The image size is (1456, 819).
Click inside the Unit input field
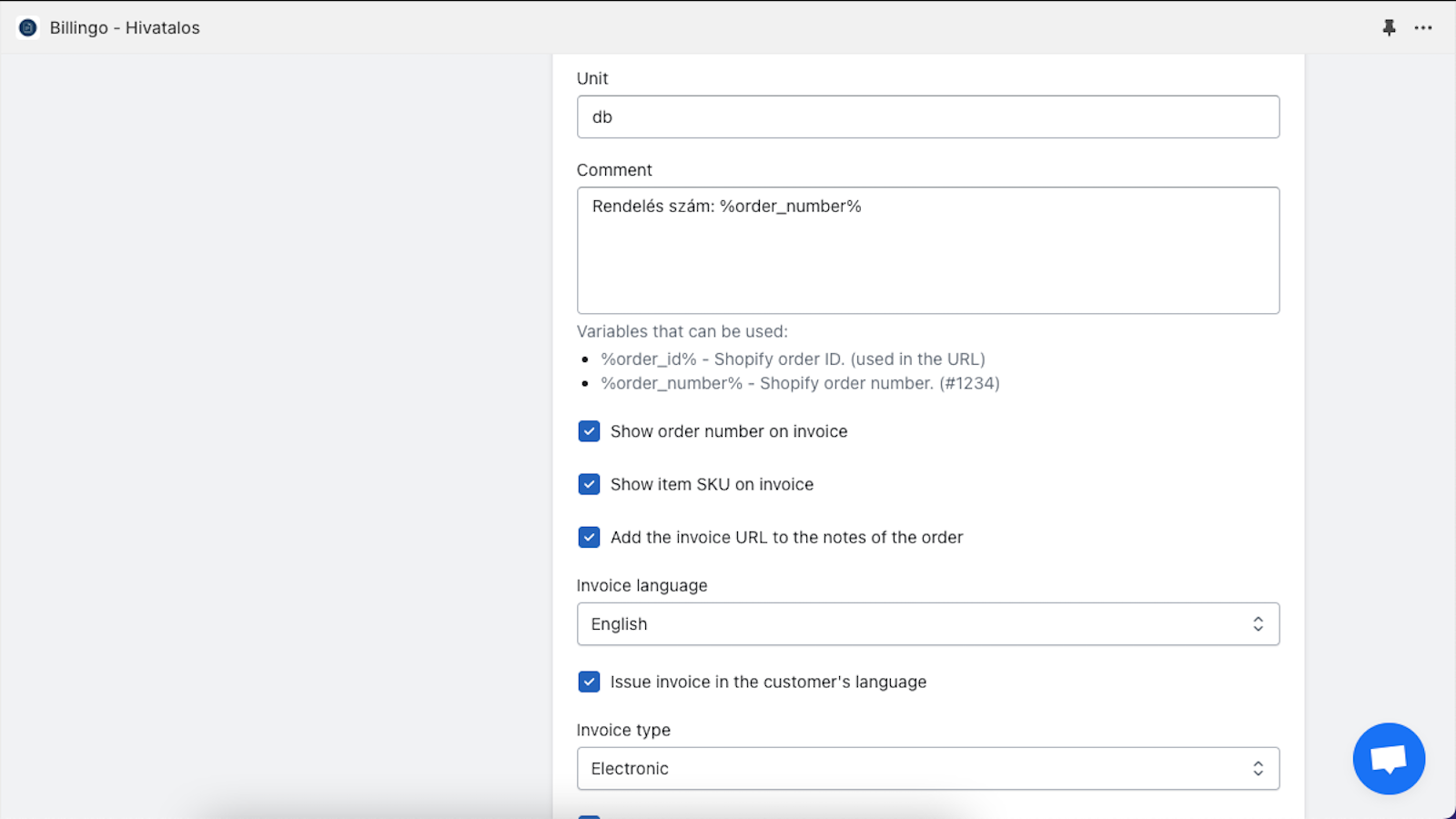pyautogui.click(x=927, y=116)
